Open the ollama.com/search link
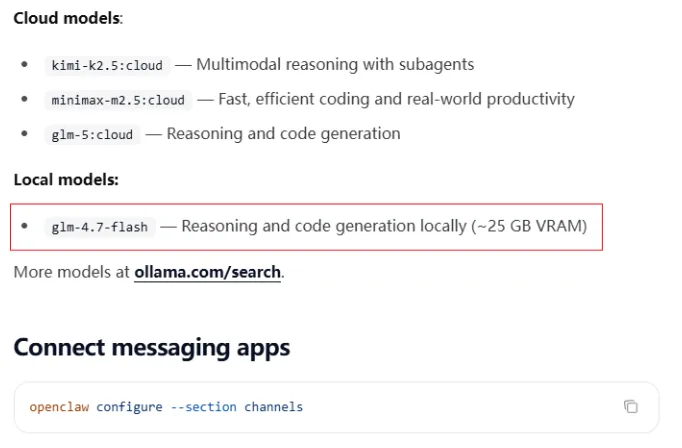Screen dimensions: 682x448 click(208, 272)
